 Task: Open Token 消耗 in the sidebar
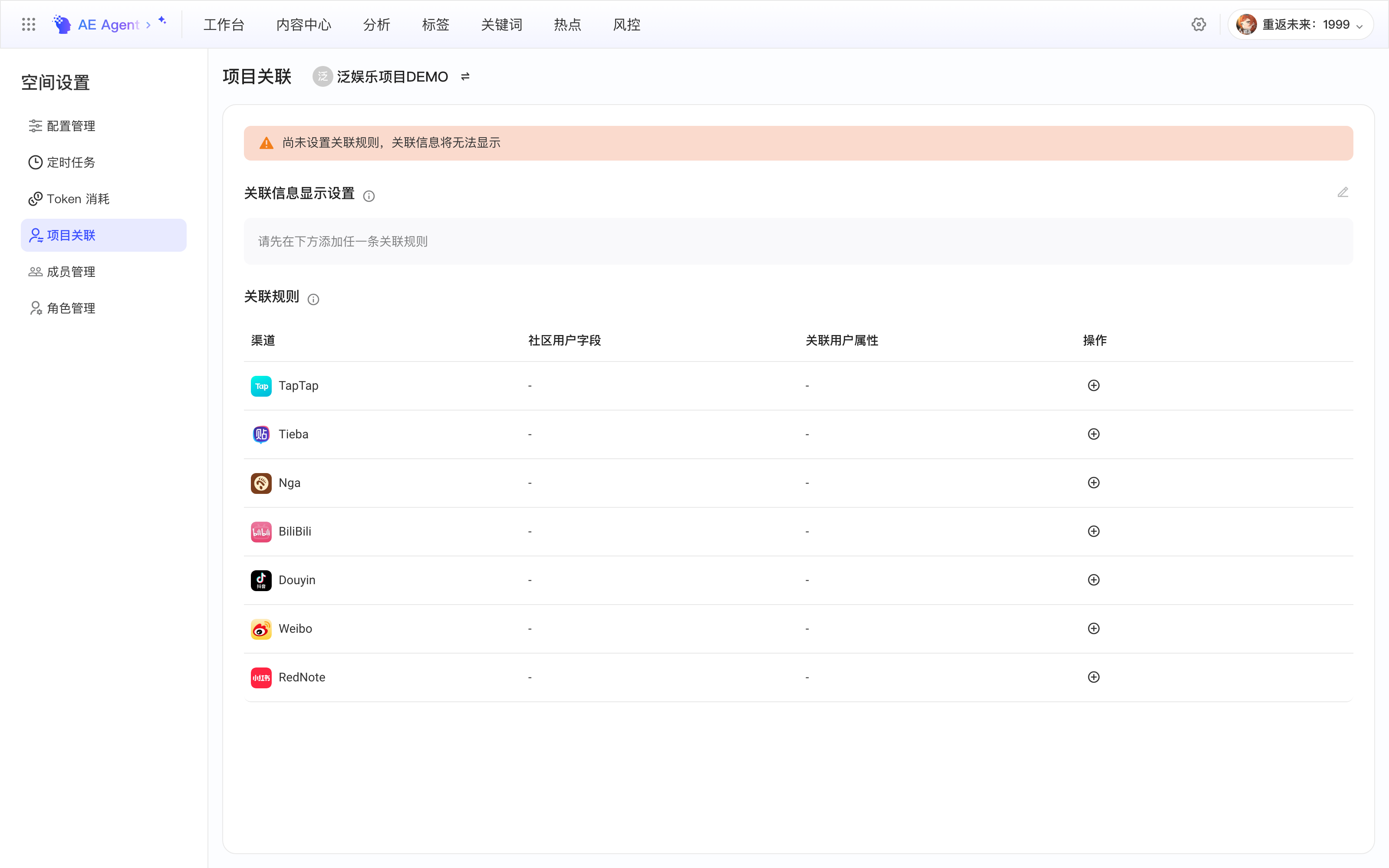(x=104, y=199)
